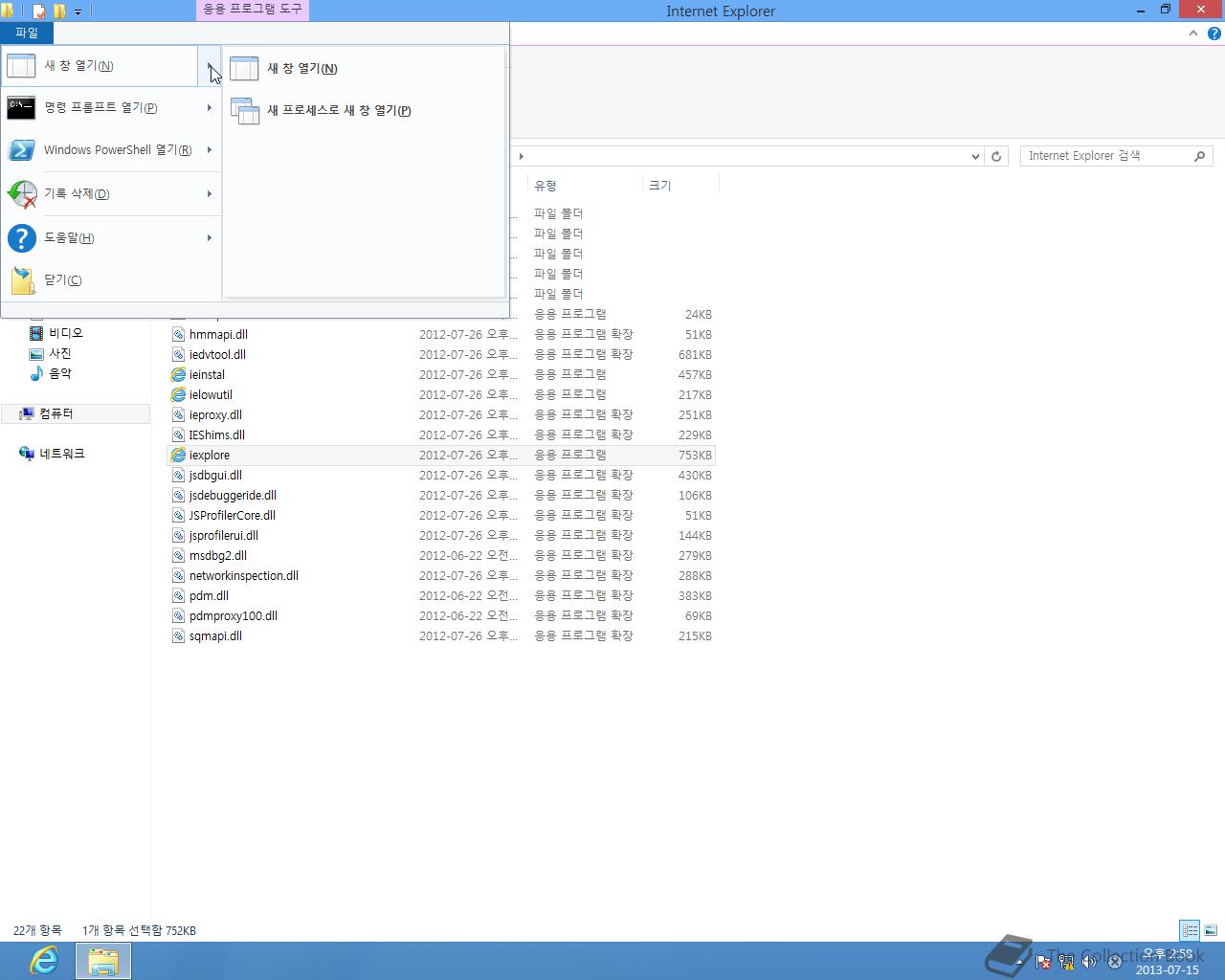Click the quick access Properties icon

(x=39, y=11)
